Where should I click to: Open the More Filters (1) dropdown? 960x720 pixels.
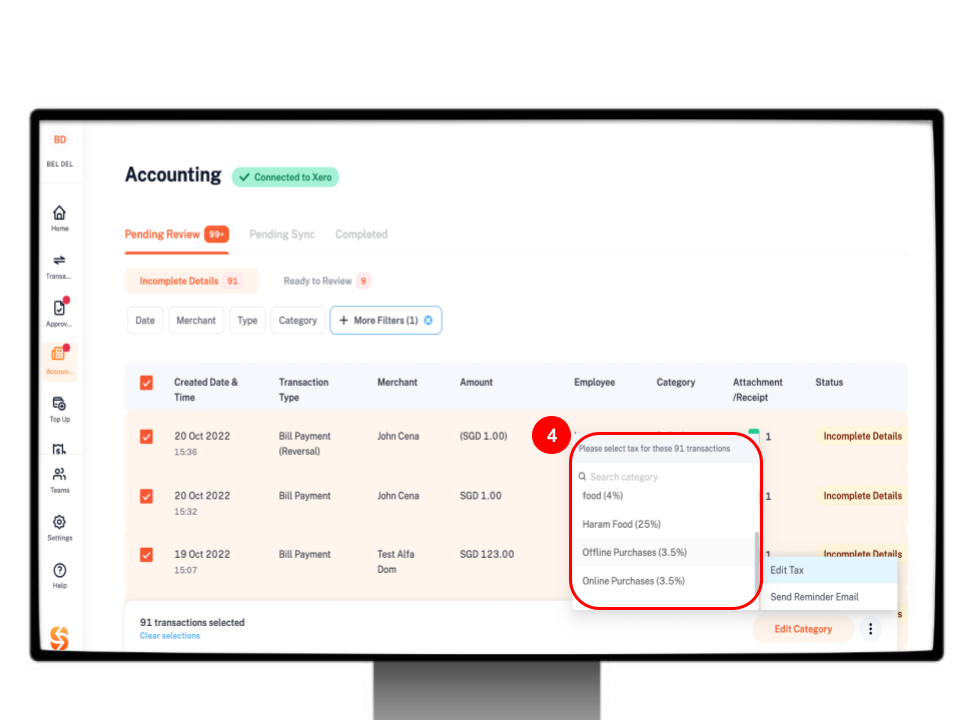(386, 320)
